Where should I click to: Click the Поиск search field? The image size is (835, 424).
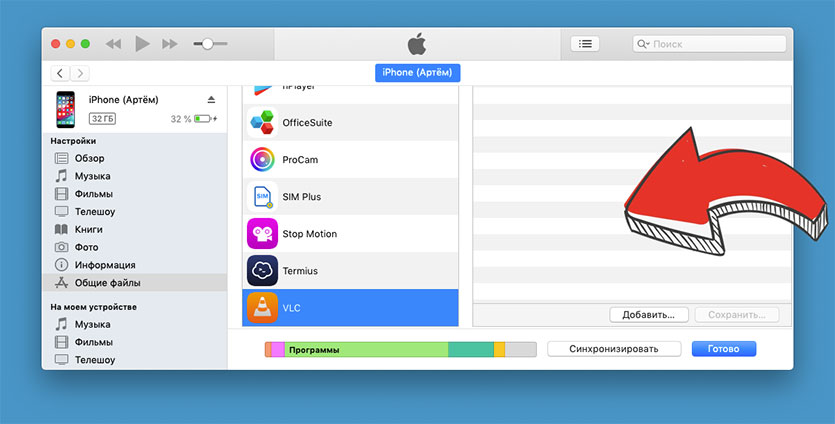click(x=709, y=44)
